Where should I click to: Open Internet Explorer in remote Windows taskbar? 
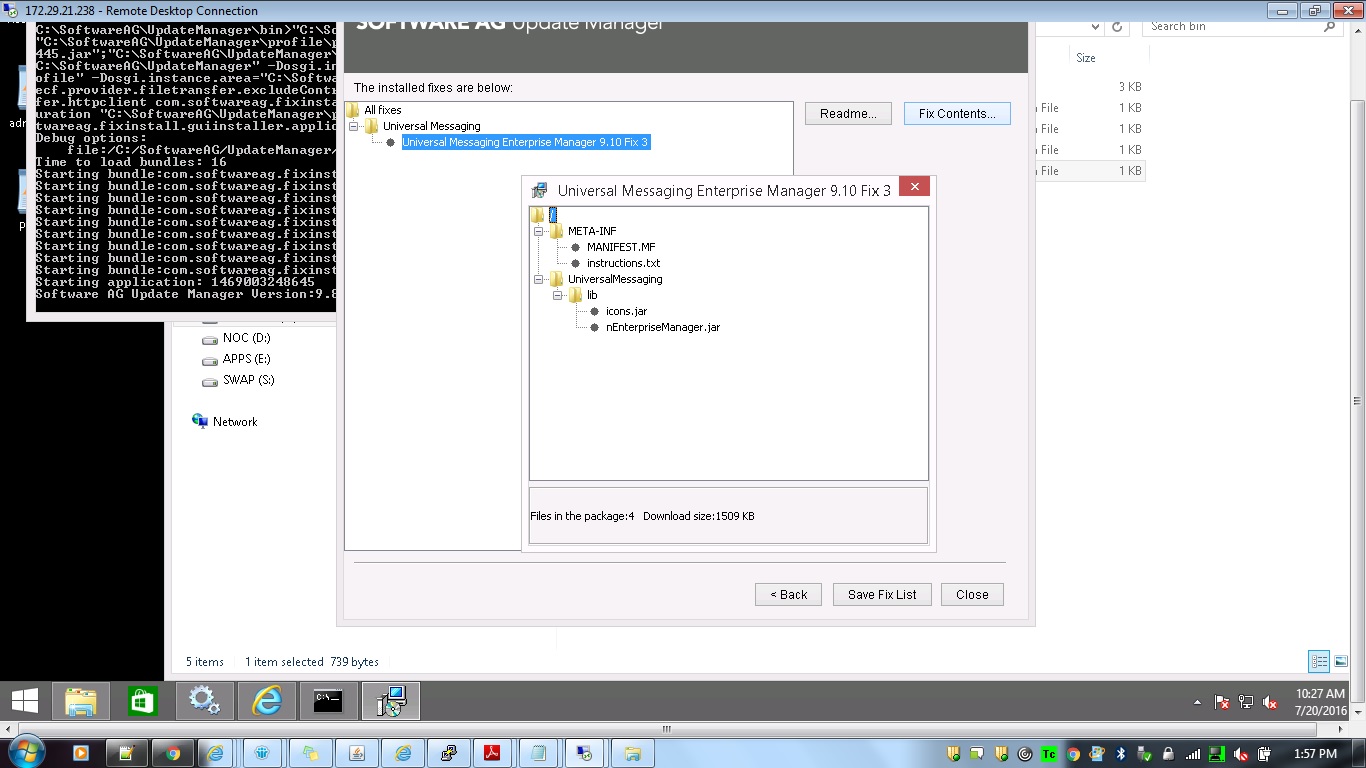click(x=266, y=701)
